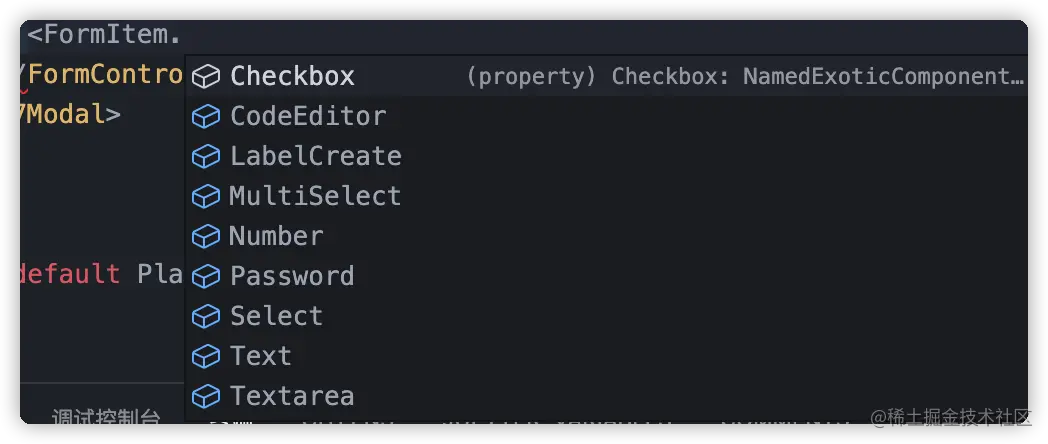Click the cube icon beside MultiSelect
Viewport: 1048px width, 444px height.
point(206,197)
